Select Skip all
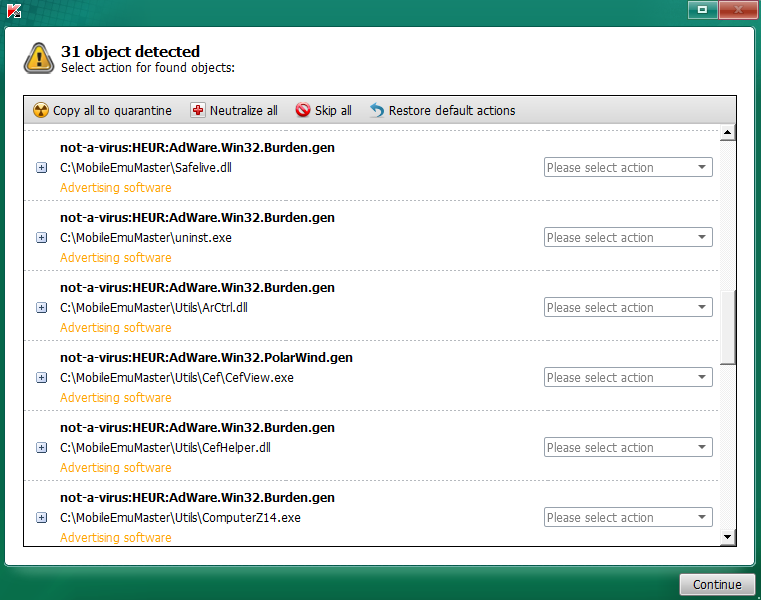 323,111
